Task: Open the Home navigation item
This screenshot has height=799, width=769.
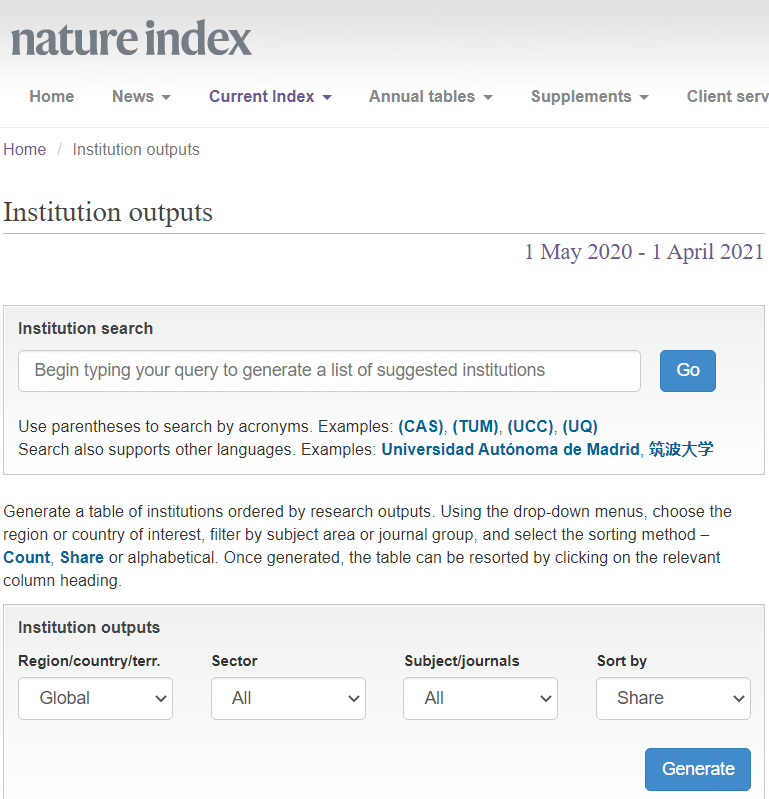Action: point(52,96)
